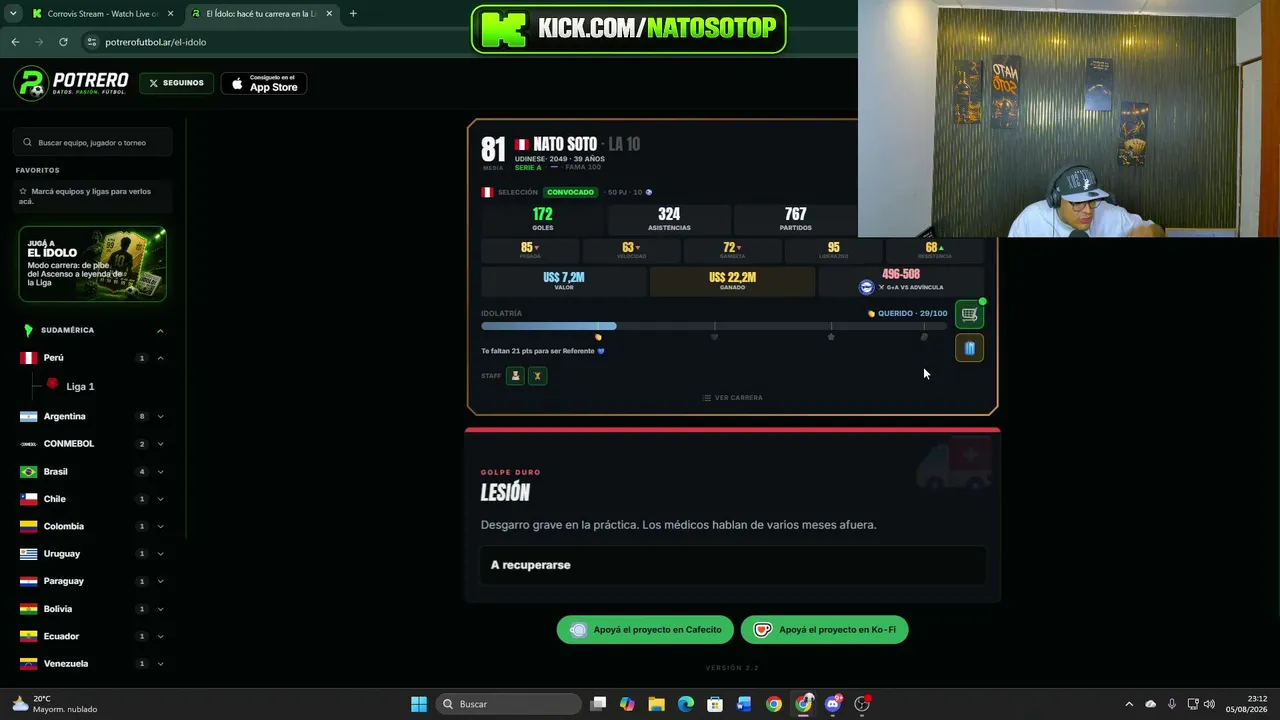Expand the Brasil leagues
The image size is (1280, 720).
coord(160,472)
